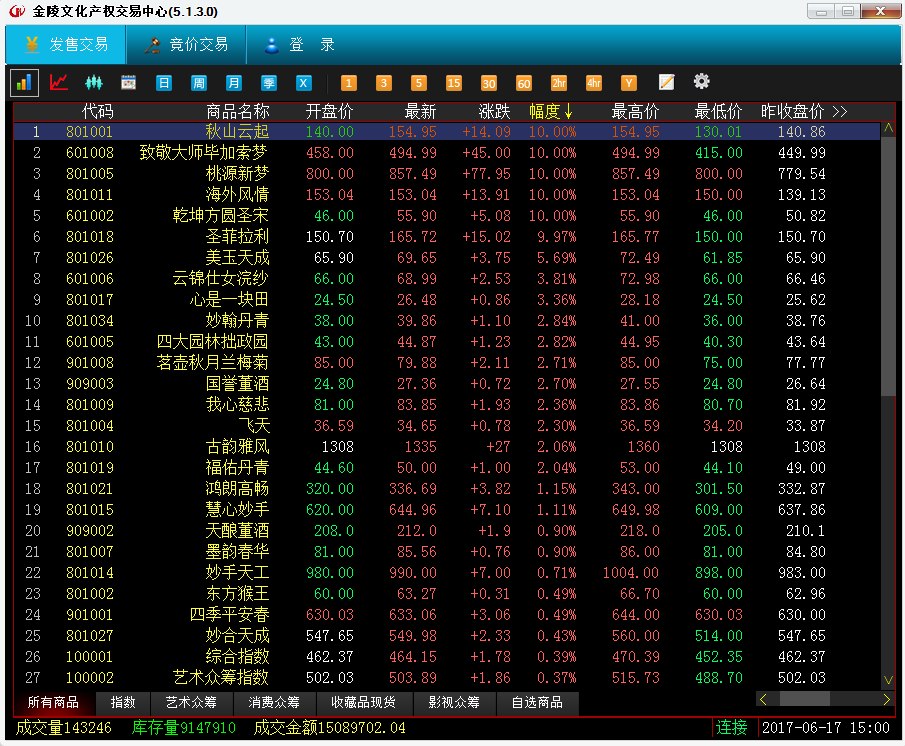Click product code 601006
Screen dimensions: 905x746
point(89,279)
